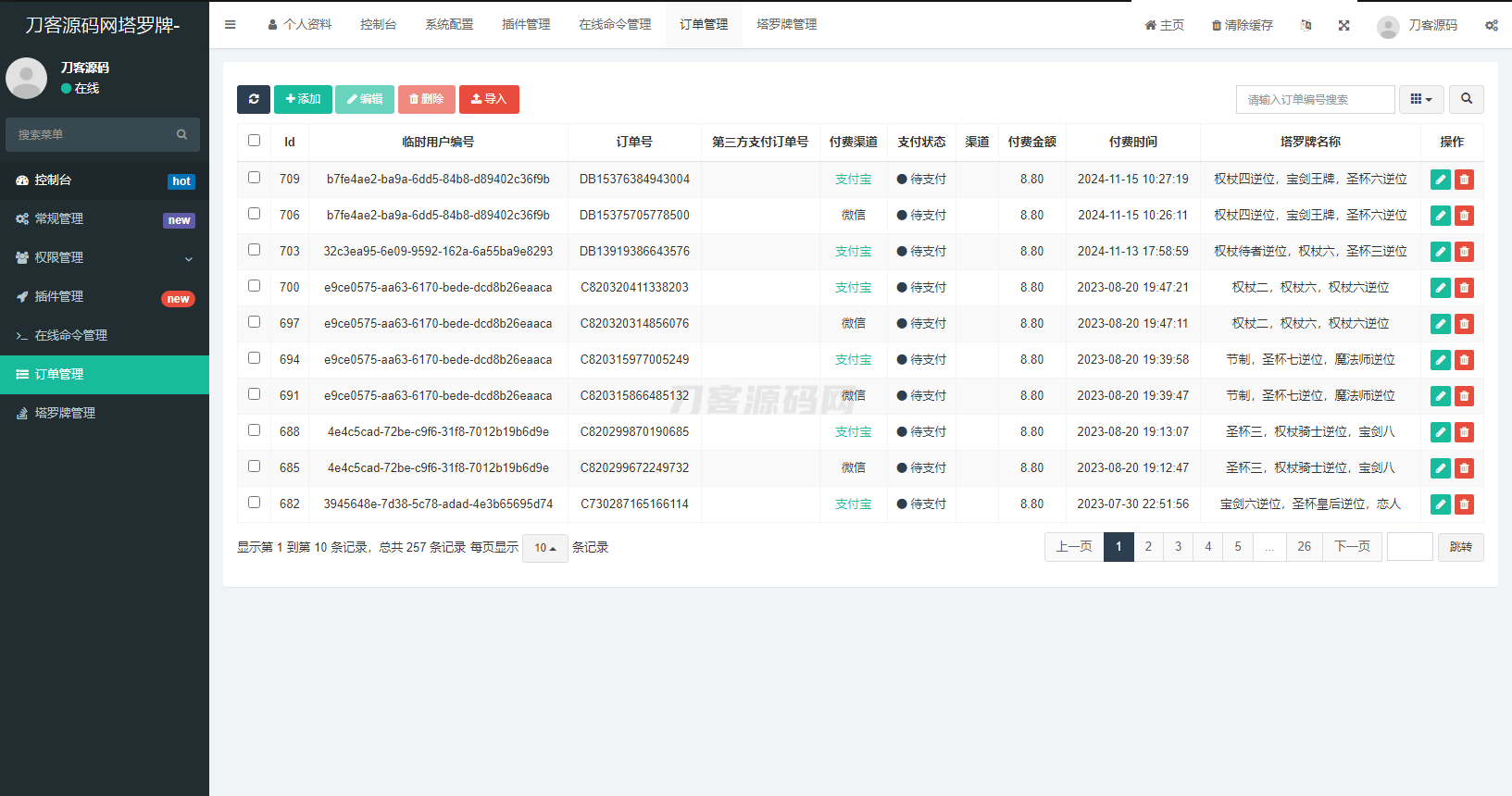
Task: Switch to the 塔罗牌管理 tab
Action: click(786, 25)
